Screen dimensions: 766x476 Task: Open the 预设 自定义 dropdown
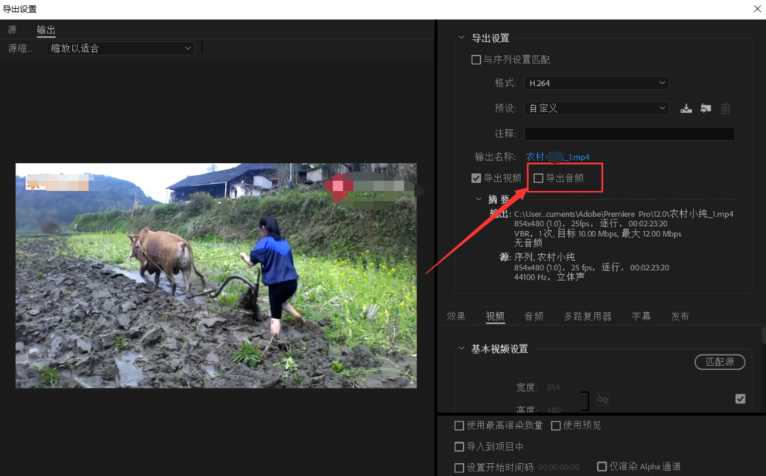[x=596, y=108]
